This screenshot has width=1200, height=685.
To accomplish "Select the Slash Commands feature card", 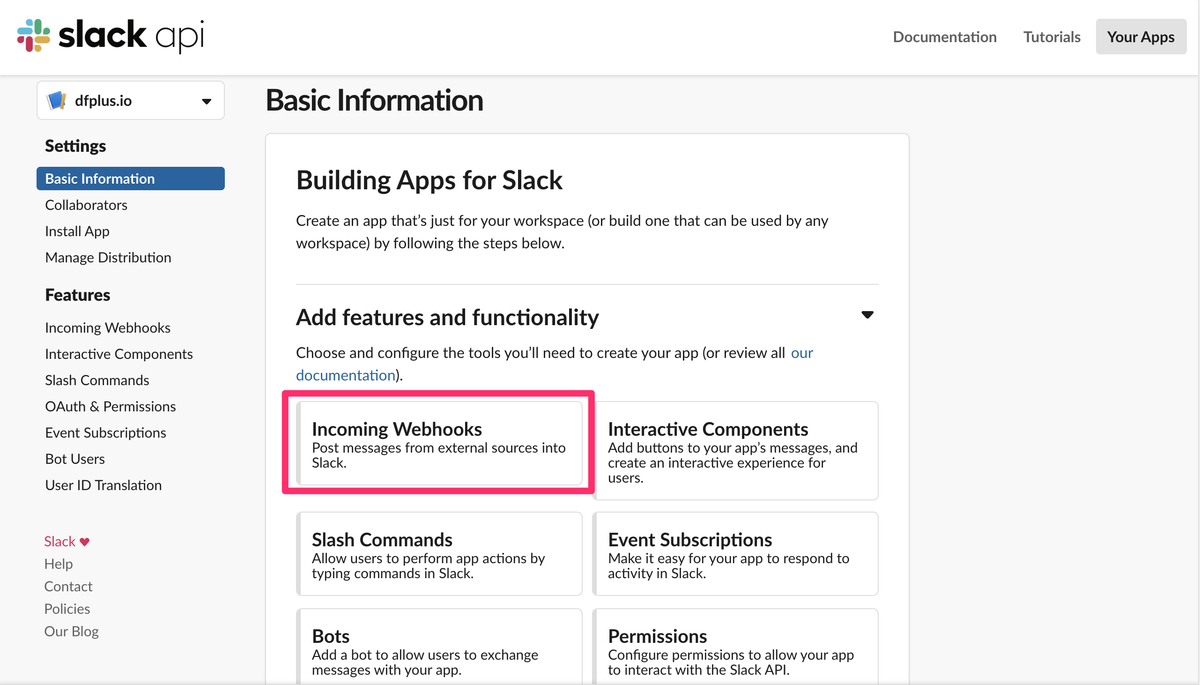I will tap(440, 554).
